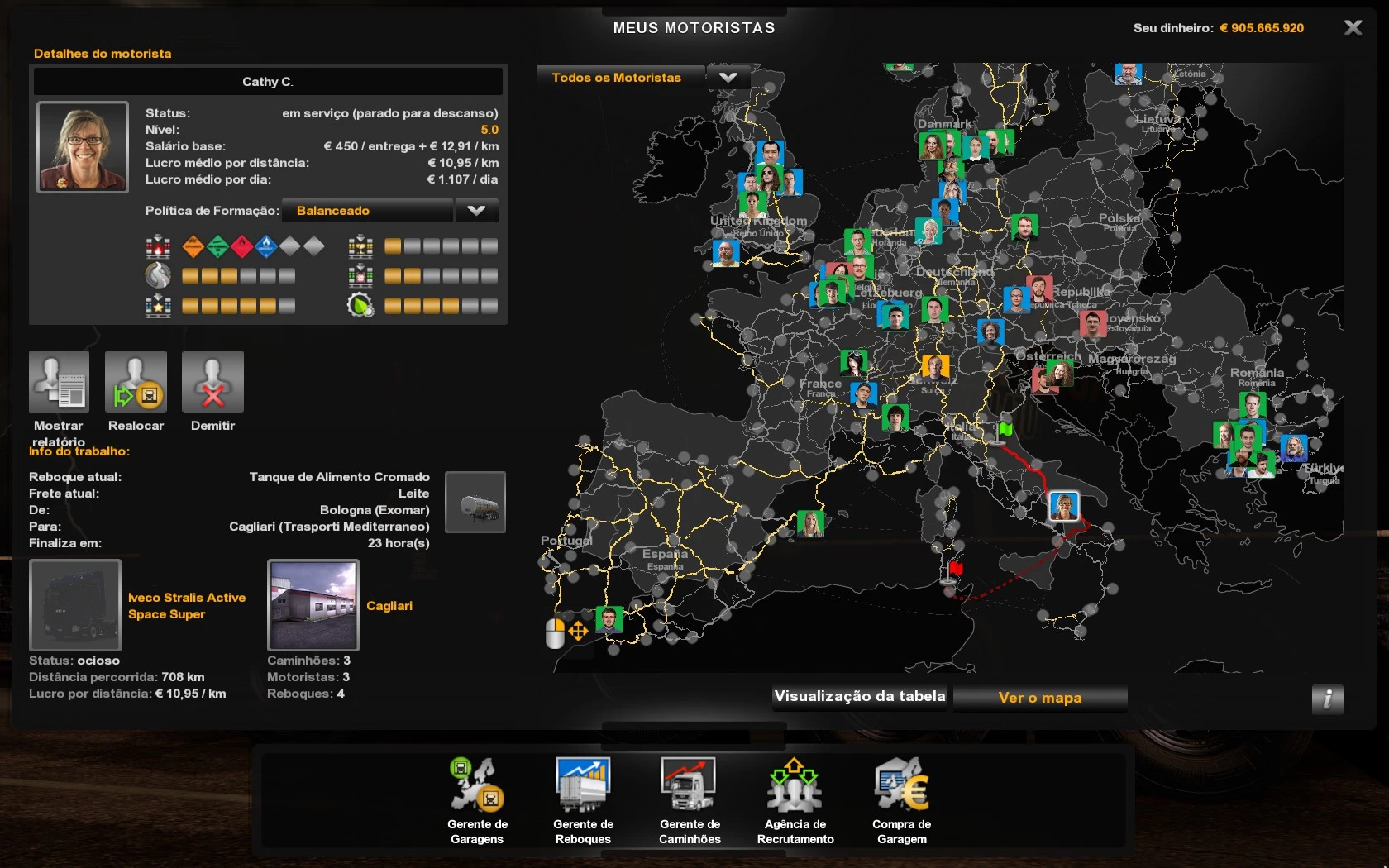Open the Iveco Stralis Active Space Super link

coord(186,606)
